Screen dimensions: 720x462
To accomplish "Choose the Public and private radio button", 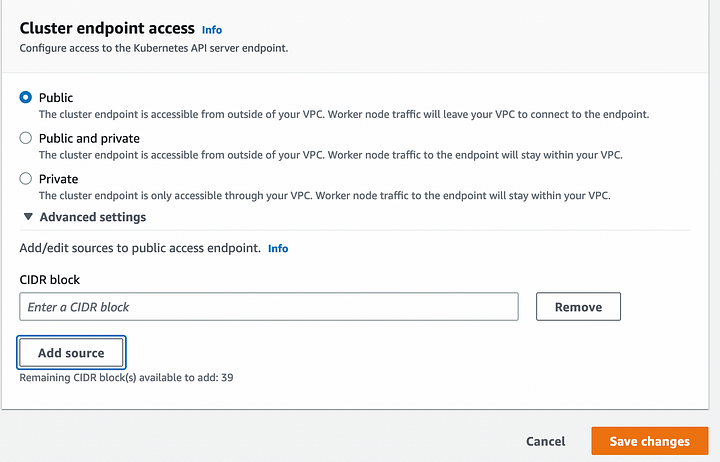I will pos(26,138).
